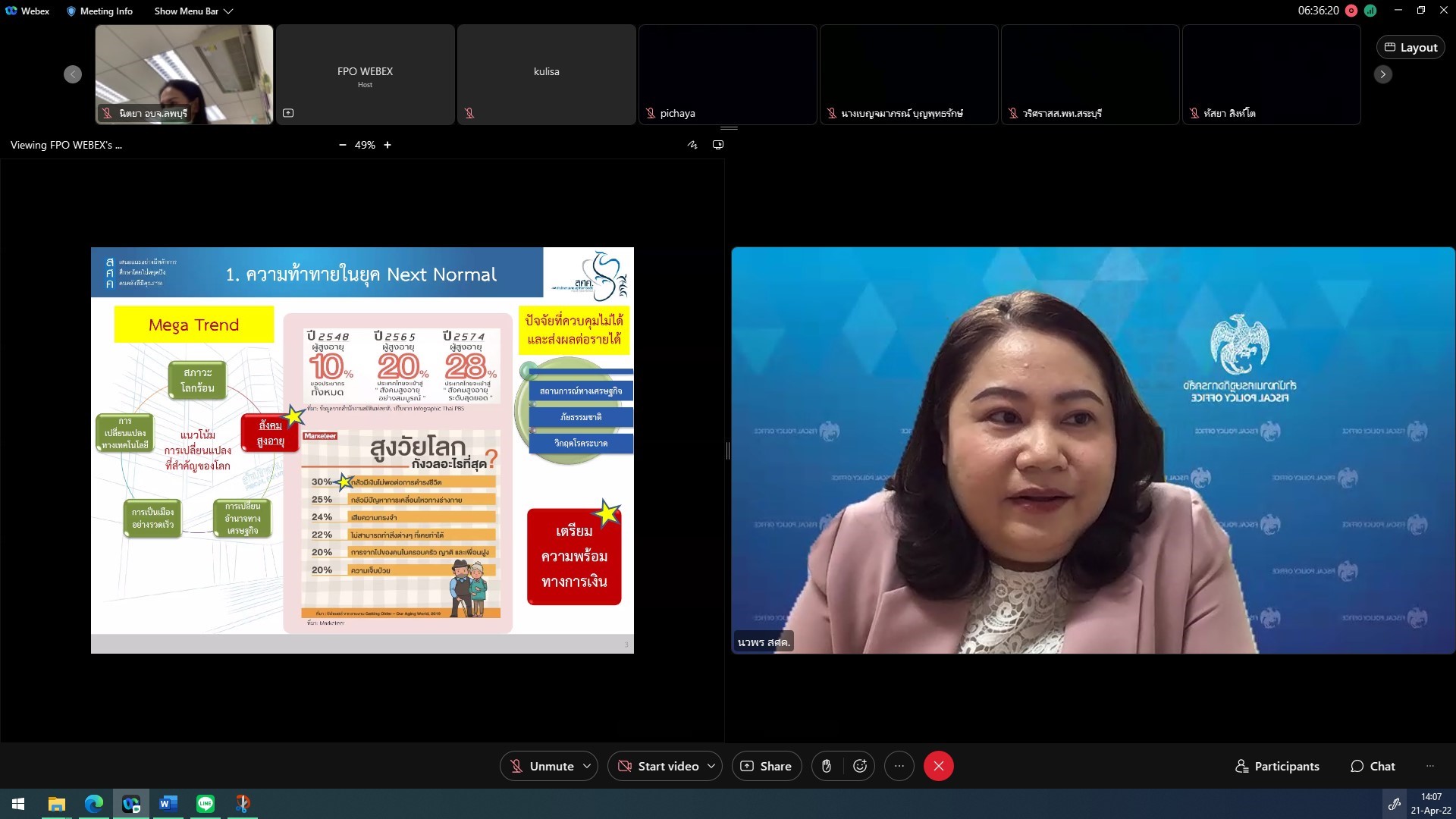Click the speaker video of นวพร สศค.

point(1093,450)
